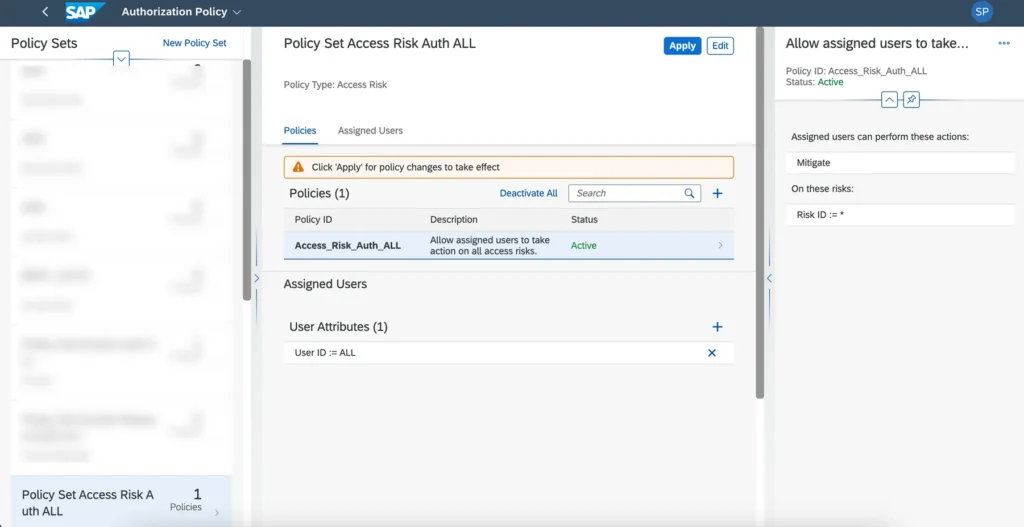Click the SAP logo
This screenshot has height=527, width=1024.
coord(85,12)
